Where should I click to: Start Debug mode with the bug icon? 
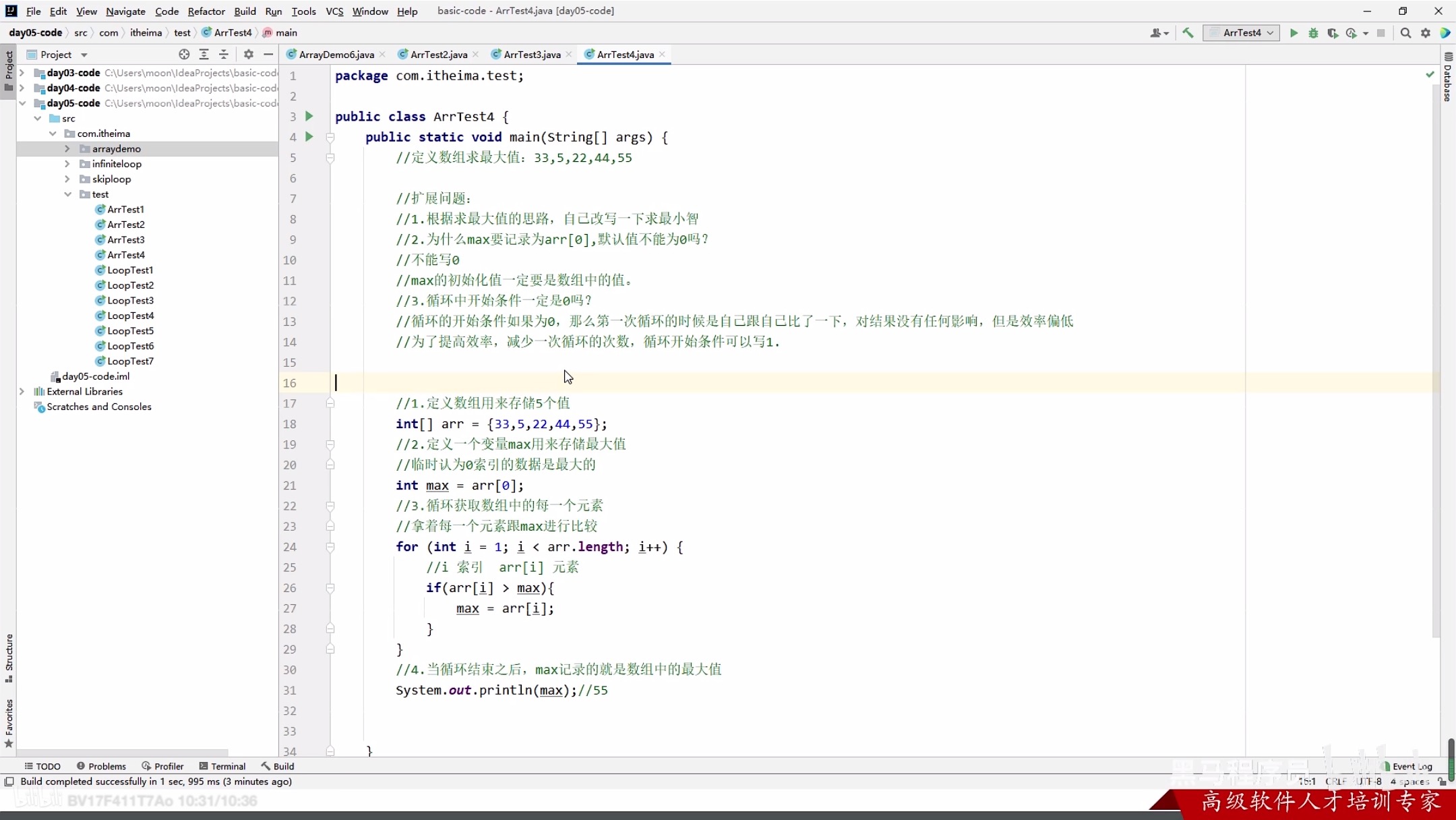[x=1313, y=32]
